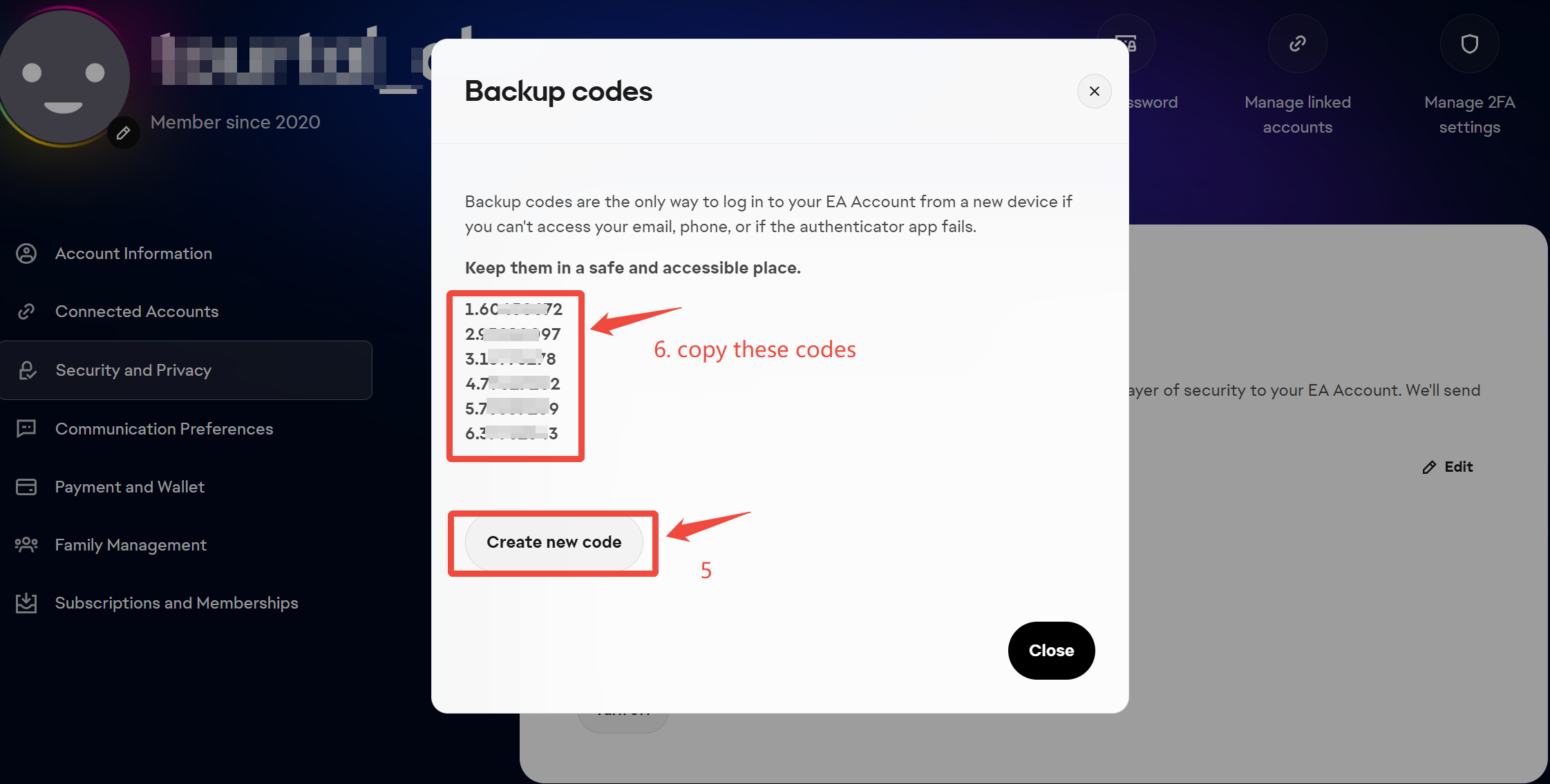Click the avatar edit pencil icon

[123, 133]
